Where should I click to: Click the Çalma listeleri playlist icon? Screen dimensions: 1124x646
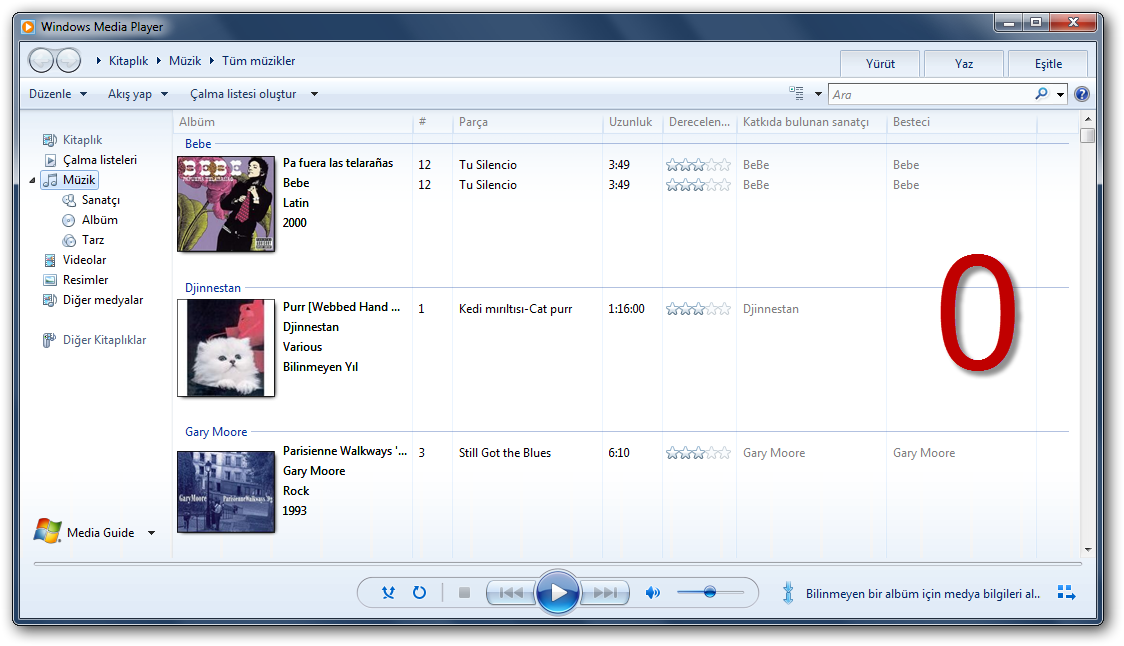tap(50, 160)
